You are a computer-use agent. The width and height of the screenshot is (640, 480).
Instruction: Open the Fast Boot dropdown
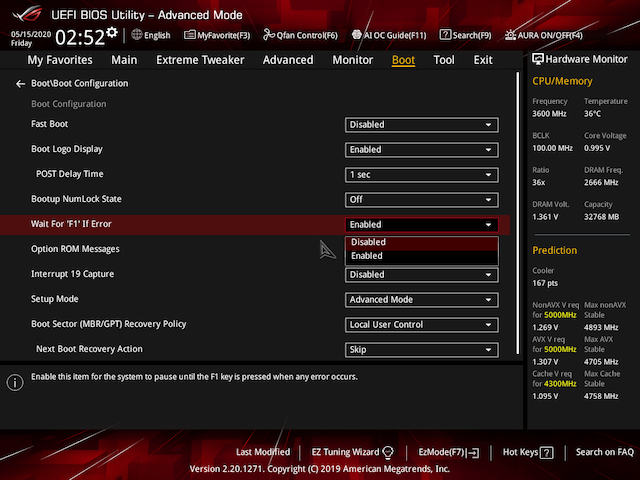(x=422, y=125)
